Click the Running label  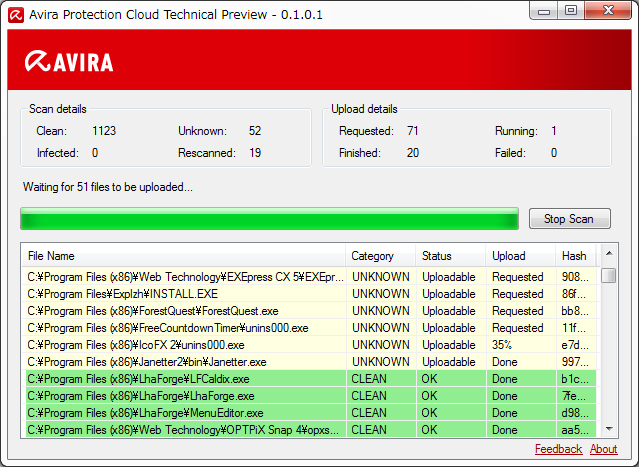pos(516,131)
